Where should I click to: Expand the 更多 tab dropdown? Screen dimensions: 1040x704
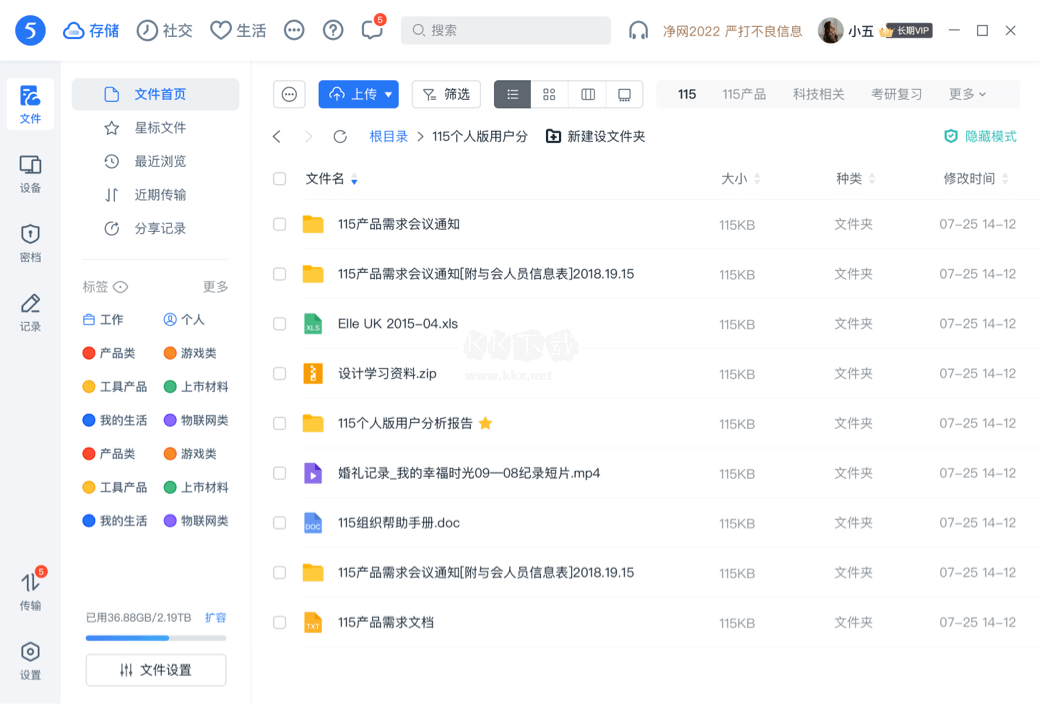point(966,94)
